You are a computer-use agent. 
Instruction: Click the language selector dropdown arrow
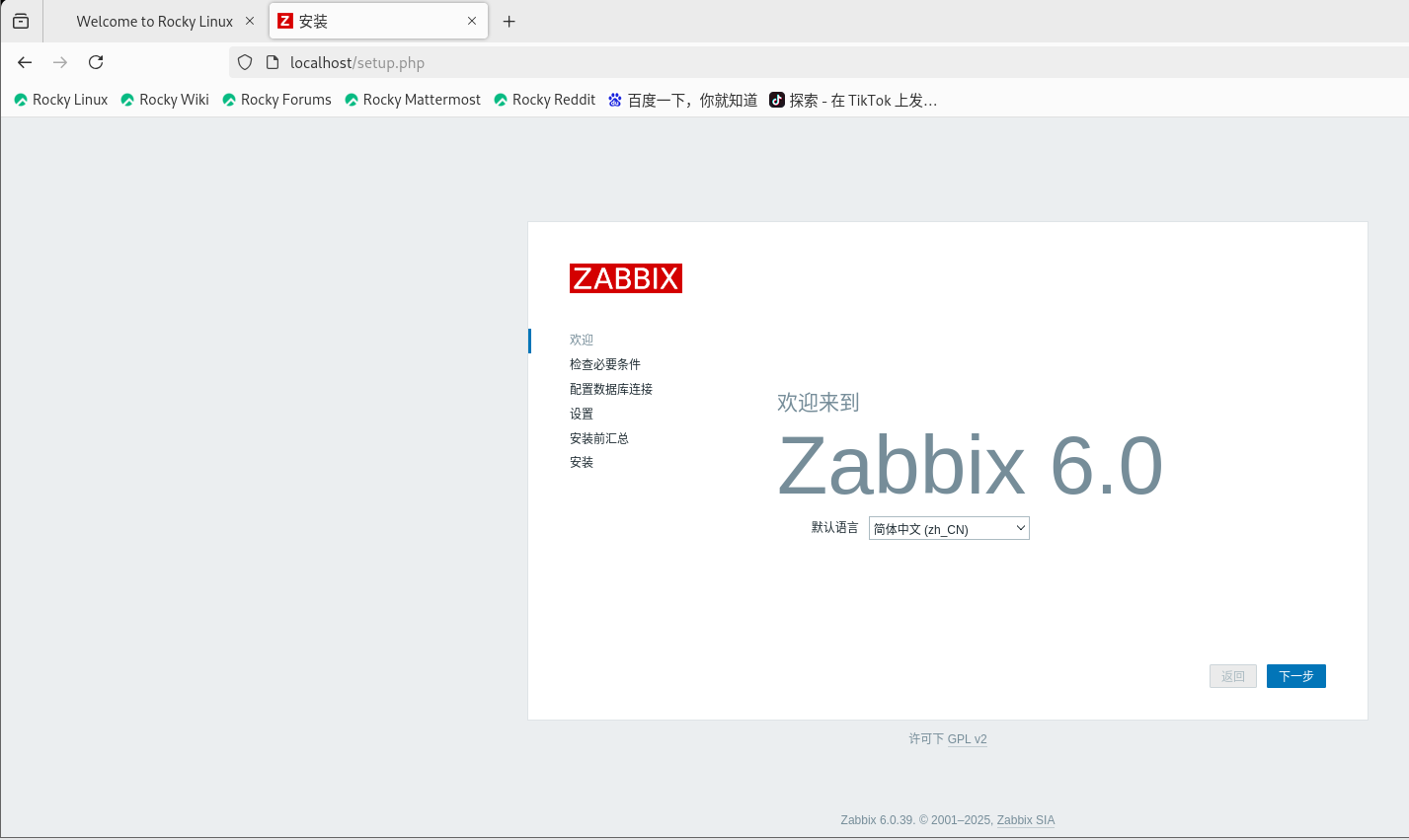(x=1020, y=528)
